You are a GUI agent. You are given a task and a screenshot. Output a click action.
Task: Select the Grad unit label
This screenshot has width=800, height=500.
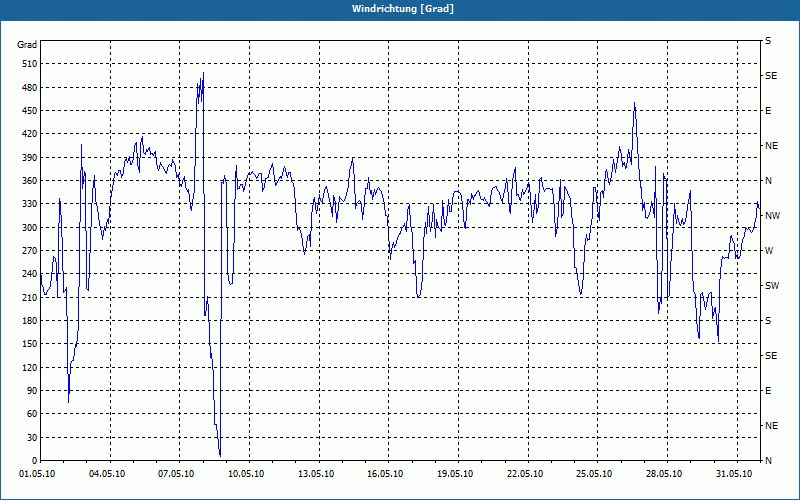[x=27, y=45]
